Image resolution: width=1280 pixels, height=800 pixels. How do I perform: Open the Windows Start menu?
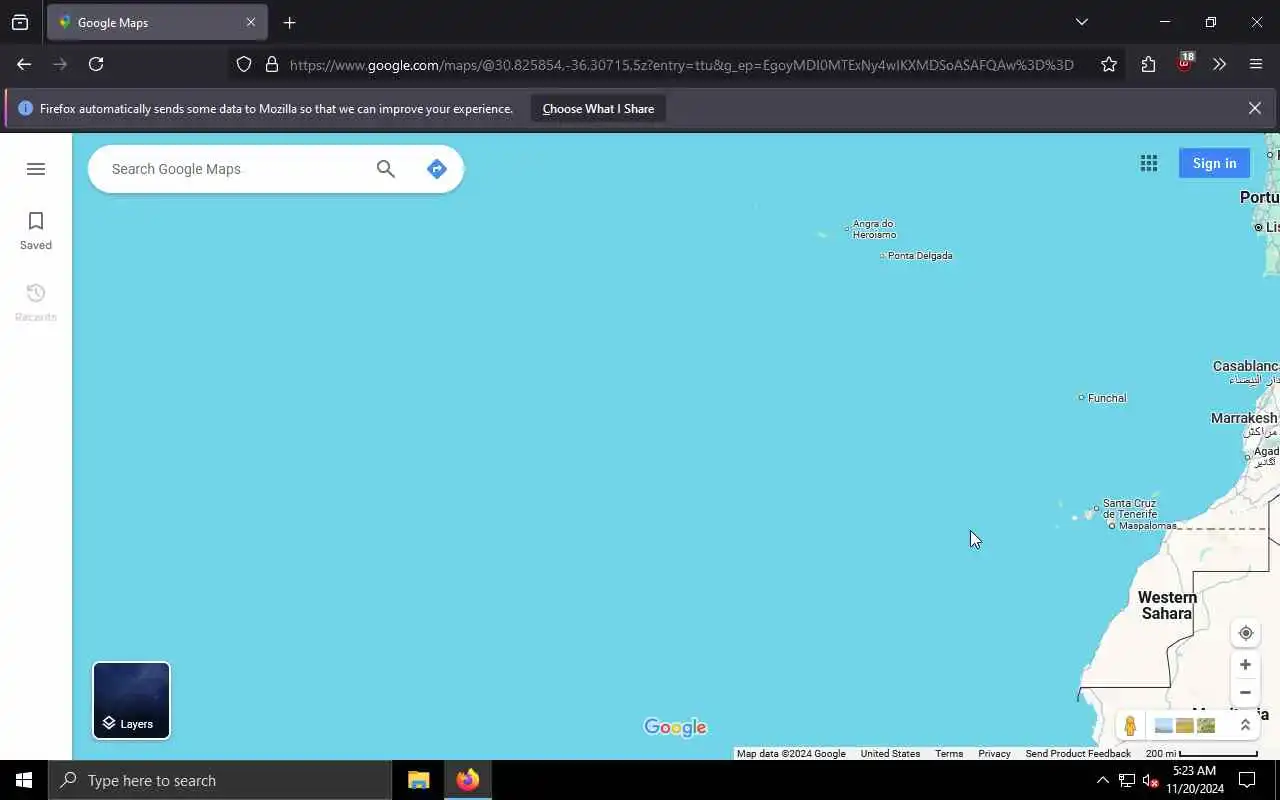(x=24, y=780)
